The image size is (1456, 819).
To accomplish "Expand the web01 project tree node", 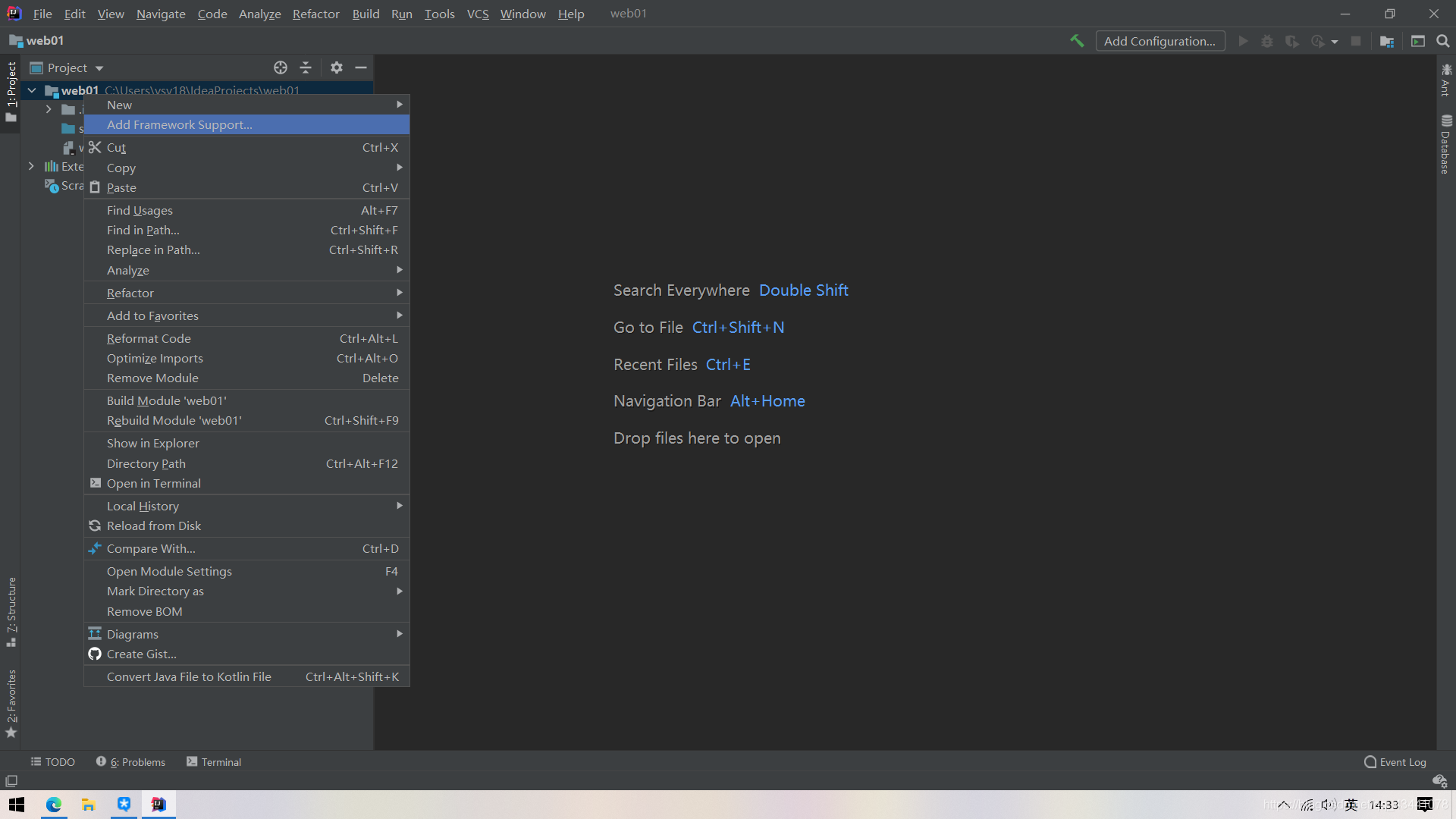I will 33,90.
